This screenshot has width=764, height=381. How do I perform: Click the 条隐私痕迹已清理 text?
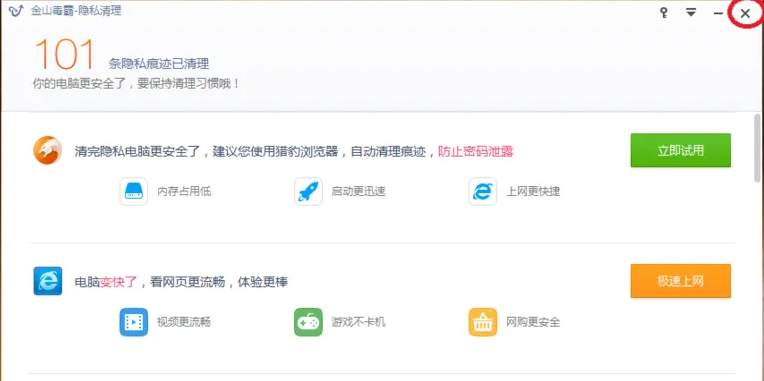[x=159, y=64]
